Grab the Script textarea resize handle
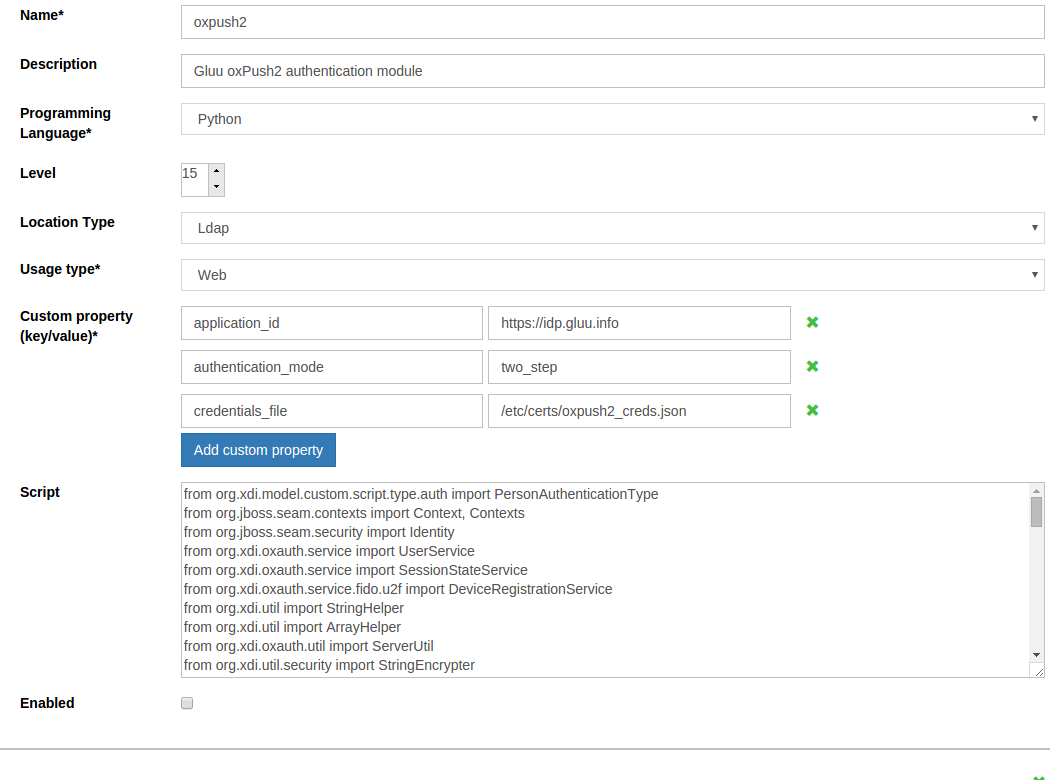1050x780 pixels. [1039, 671]
